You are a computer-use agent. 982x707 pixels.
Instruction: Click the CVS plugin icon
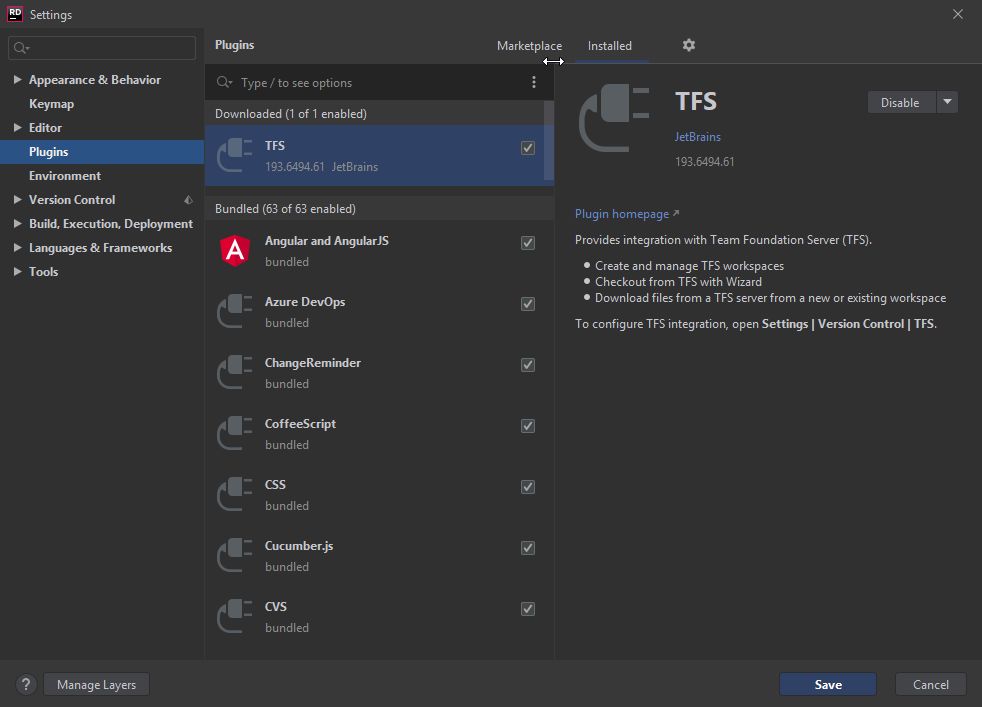(x=234, y=616)
